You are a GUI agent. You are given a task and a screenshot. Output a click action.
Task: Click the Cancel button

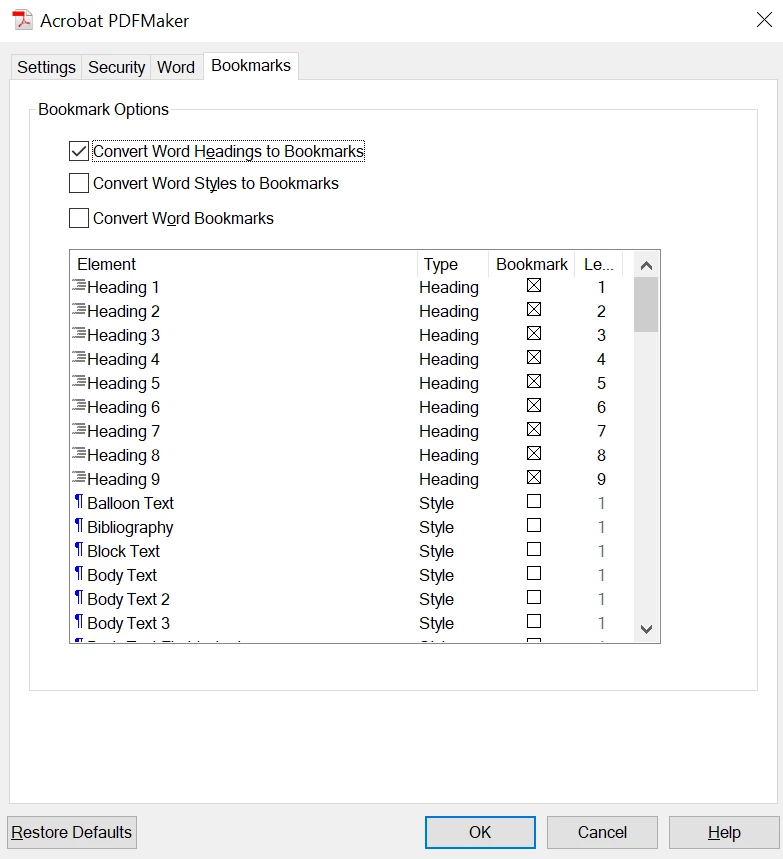602,832
